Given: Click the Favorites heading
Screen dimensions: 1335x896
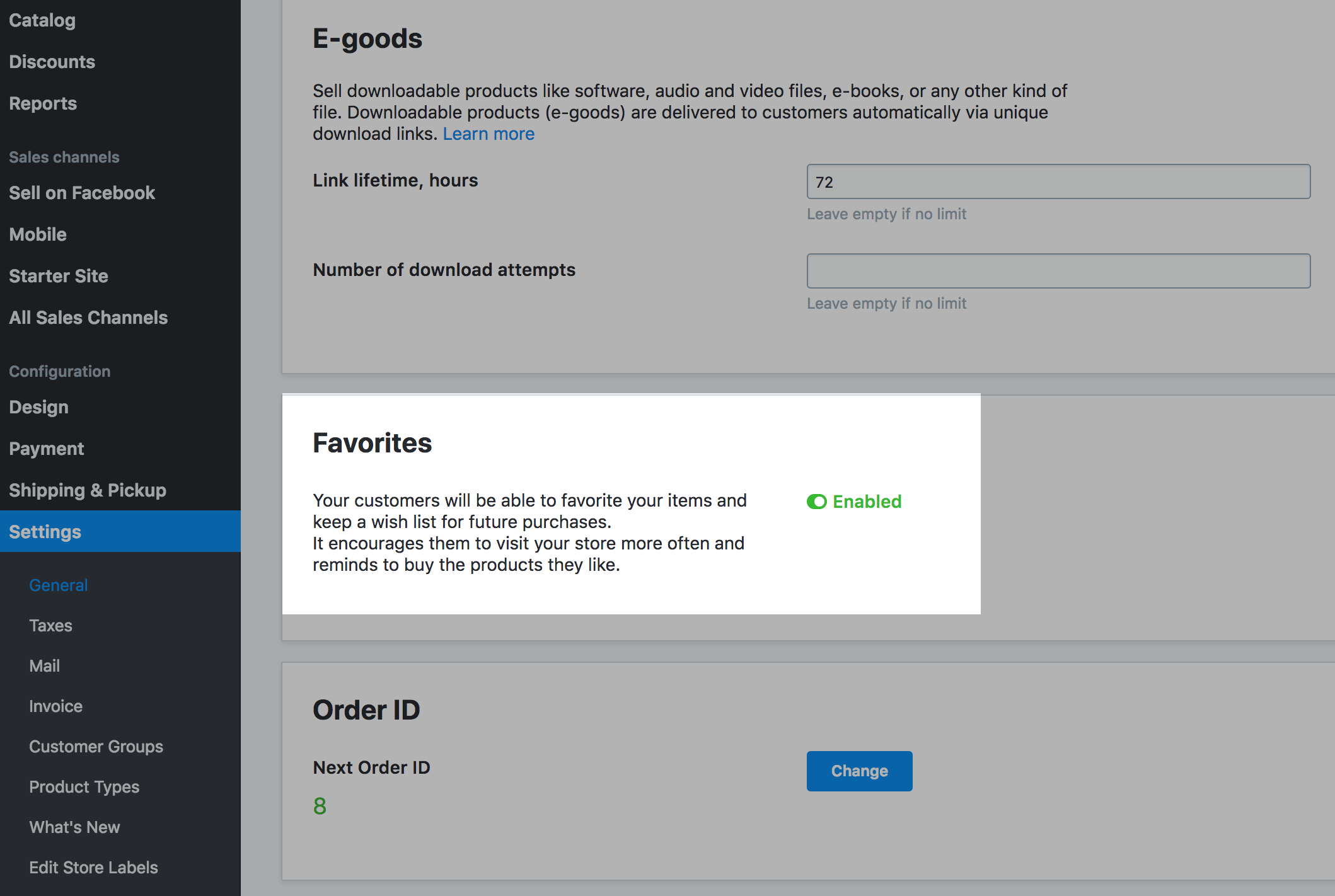Looking at the screenshot, I should [372, 443].
